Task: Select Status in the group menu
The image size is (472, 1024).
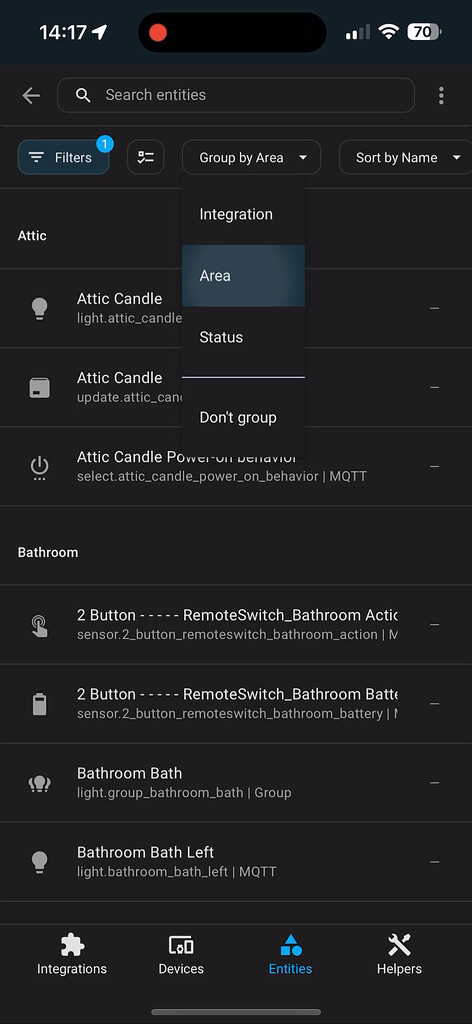Action: (x=244, y=337)
